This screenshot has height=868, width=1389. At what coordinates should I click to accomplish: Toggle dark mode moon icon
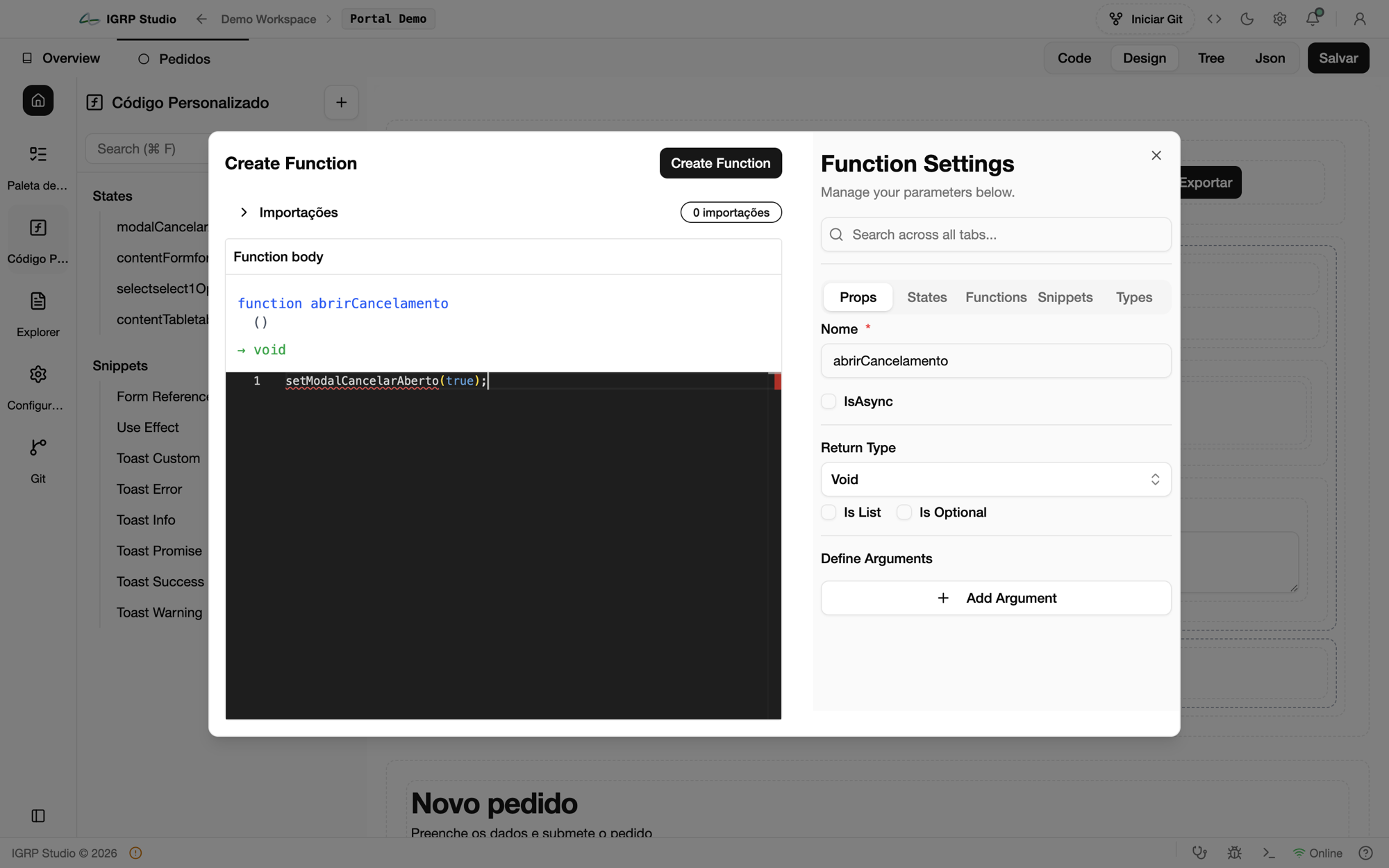tap(1247, 19)
